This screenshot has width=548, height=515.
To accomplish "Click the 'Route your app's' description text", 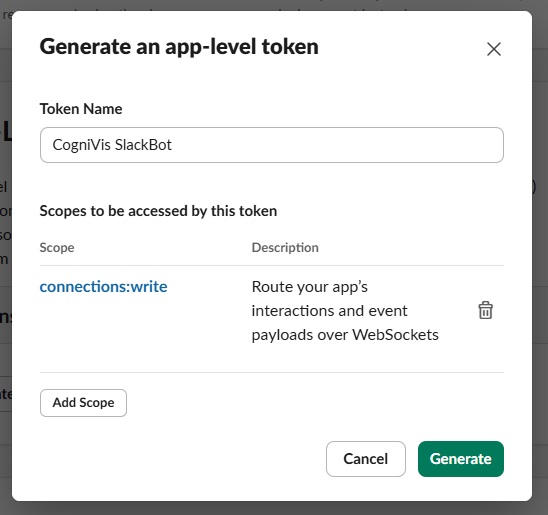I will point(310,287).
